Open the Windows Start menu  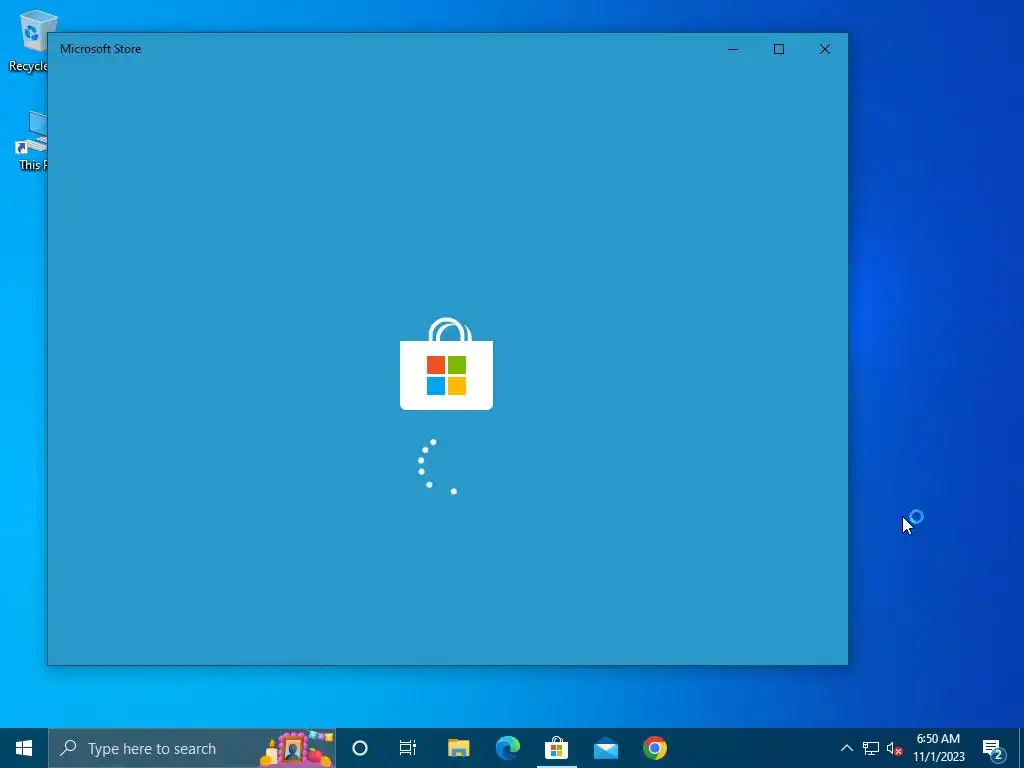24,748
